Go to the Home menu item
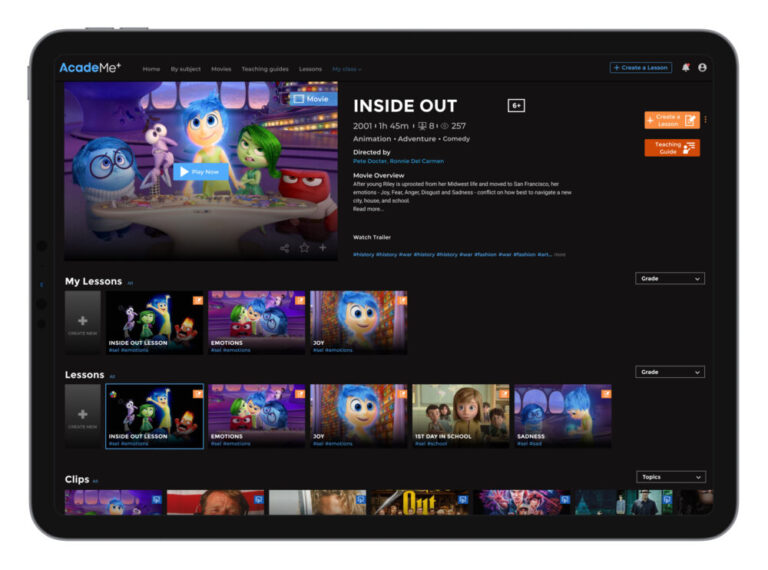This screenshot has width=768, height=570. pos(151,69)
